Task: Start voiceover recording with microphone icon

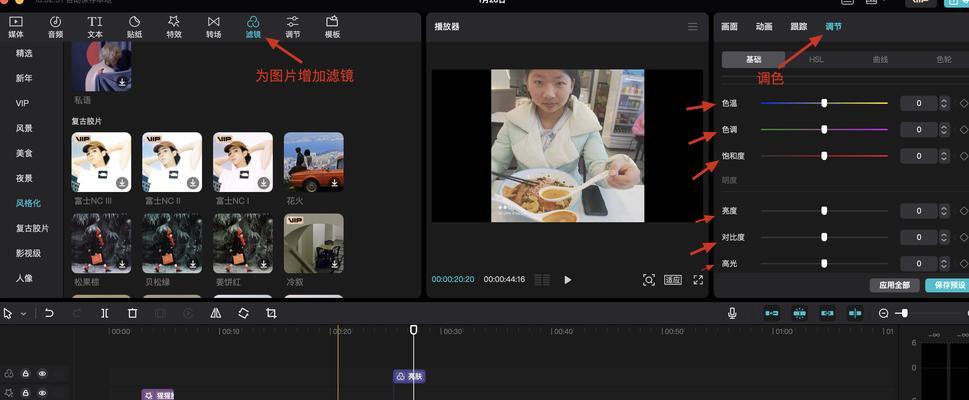Action: [x=732, y=313]
